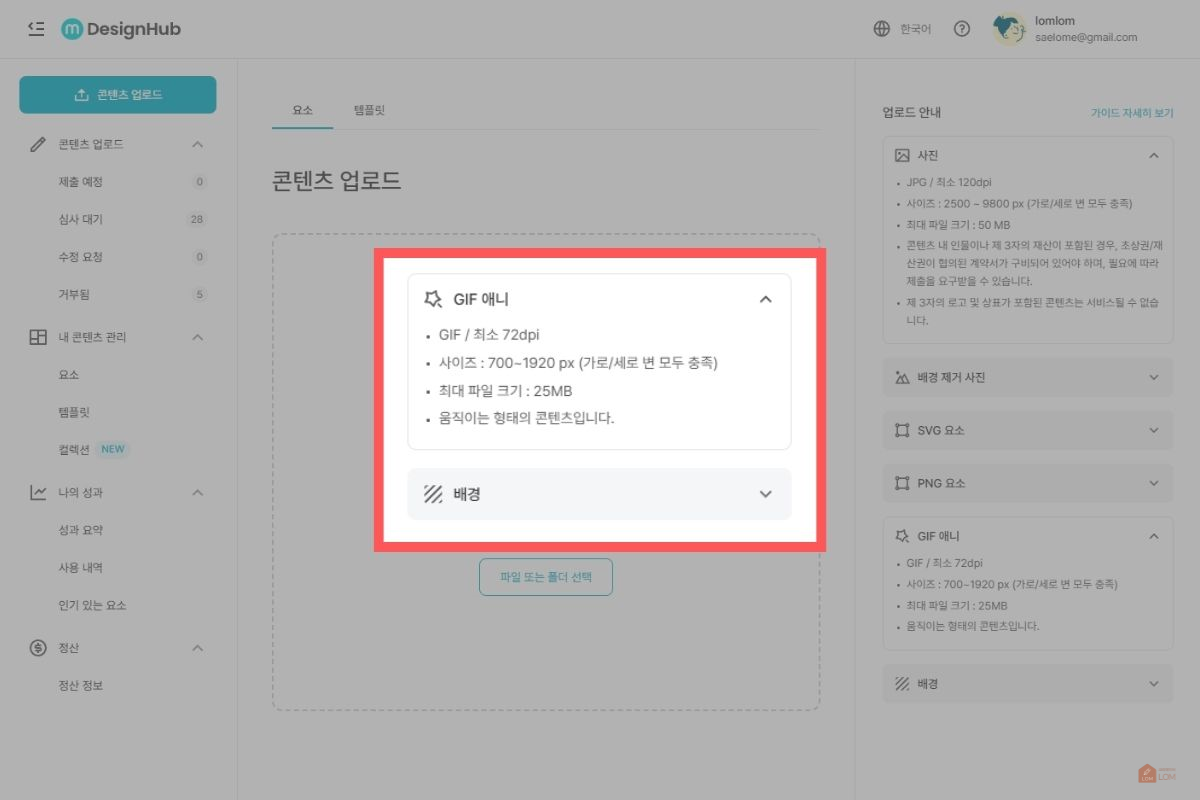This screenshot has width=1200, height=800.
Task: Click the striped 배경 icon in the right panel
Action: coord(901,683)
